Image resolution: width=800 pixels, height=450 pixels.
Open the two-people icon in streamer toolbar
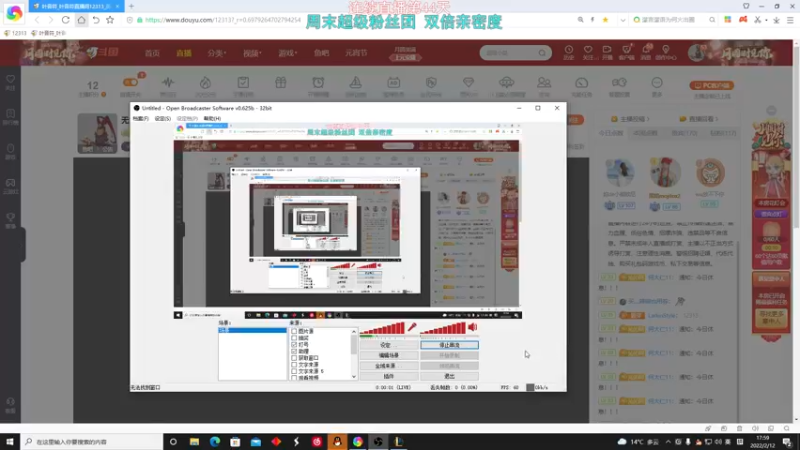(544, 82)
